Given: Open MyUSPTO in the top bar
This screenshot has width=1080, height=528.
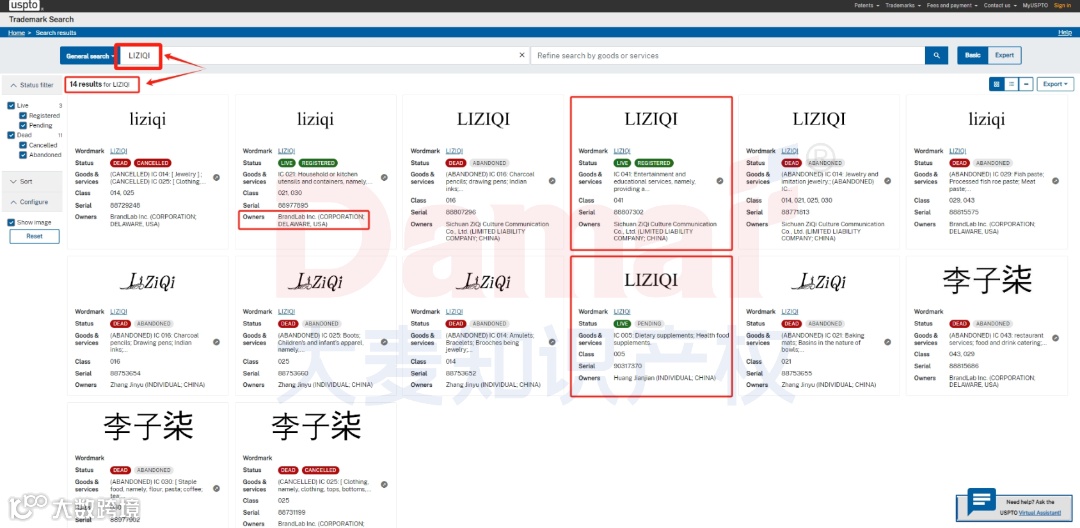Looking at the screenshot, I should coord(1035,6).
